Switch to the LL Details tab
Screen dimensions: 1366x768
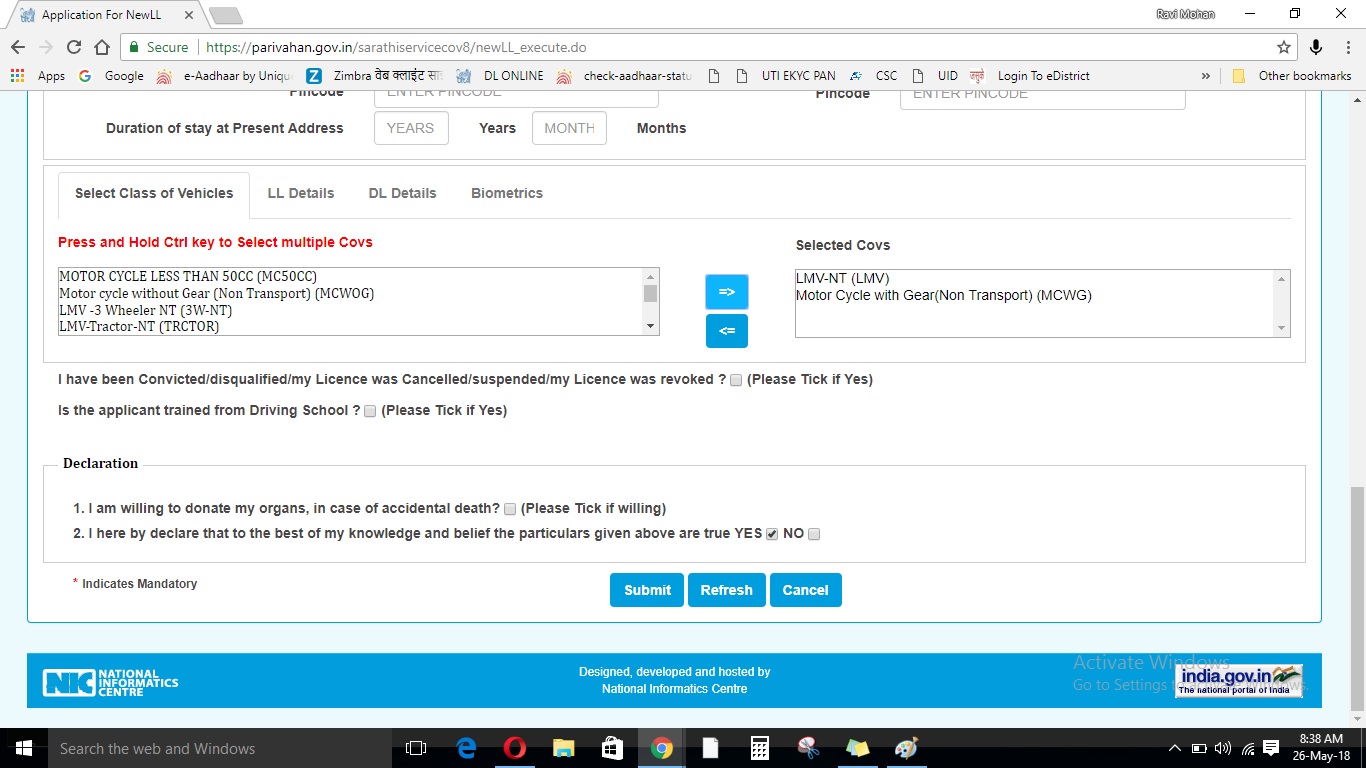point(300,193)
